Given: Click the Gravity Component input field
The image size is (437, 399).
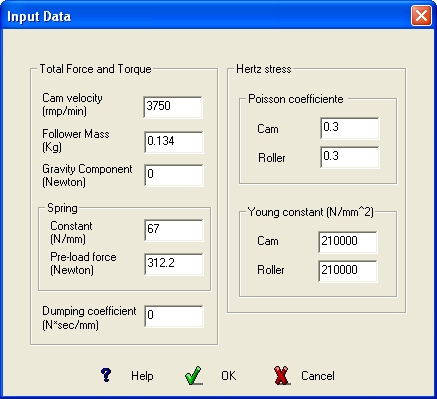Looking at the screenshot, I should 174,175.
